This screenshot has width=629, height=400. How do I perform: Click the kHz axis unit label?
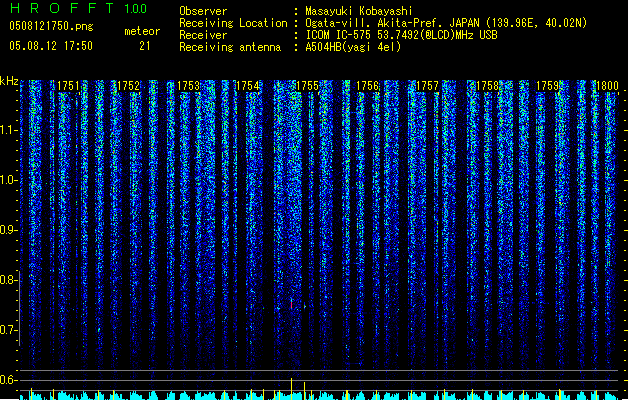click(9, 81)
